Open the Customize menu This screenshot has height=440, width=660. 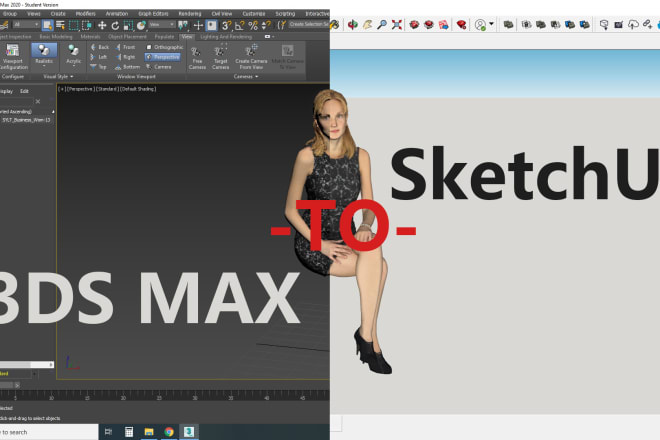pos(254,14)
